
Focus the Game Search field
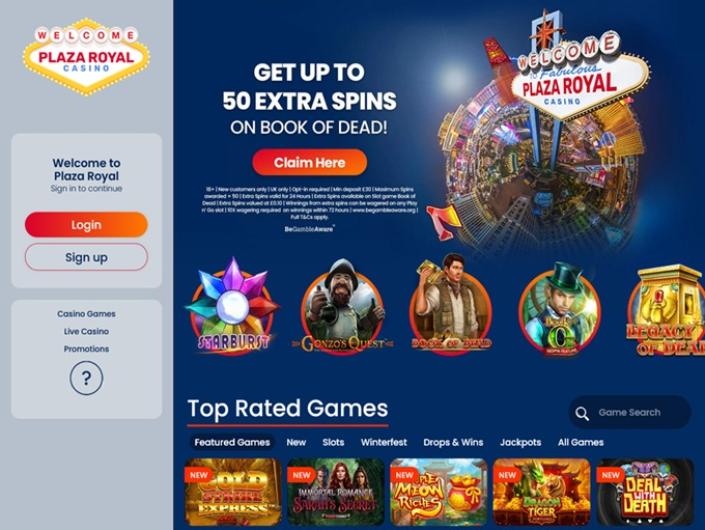click(x=629, y=412)
